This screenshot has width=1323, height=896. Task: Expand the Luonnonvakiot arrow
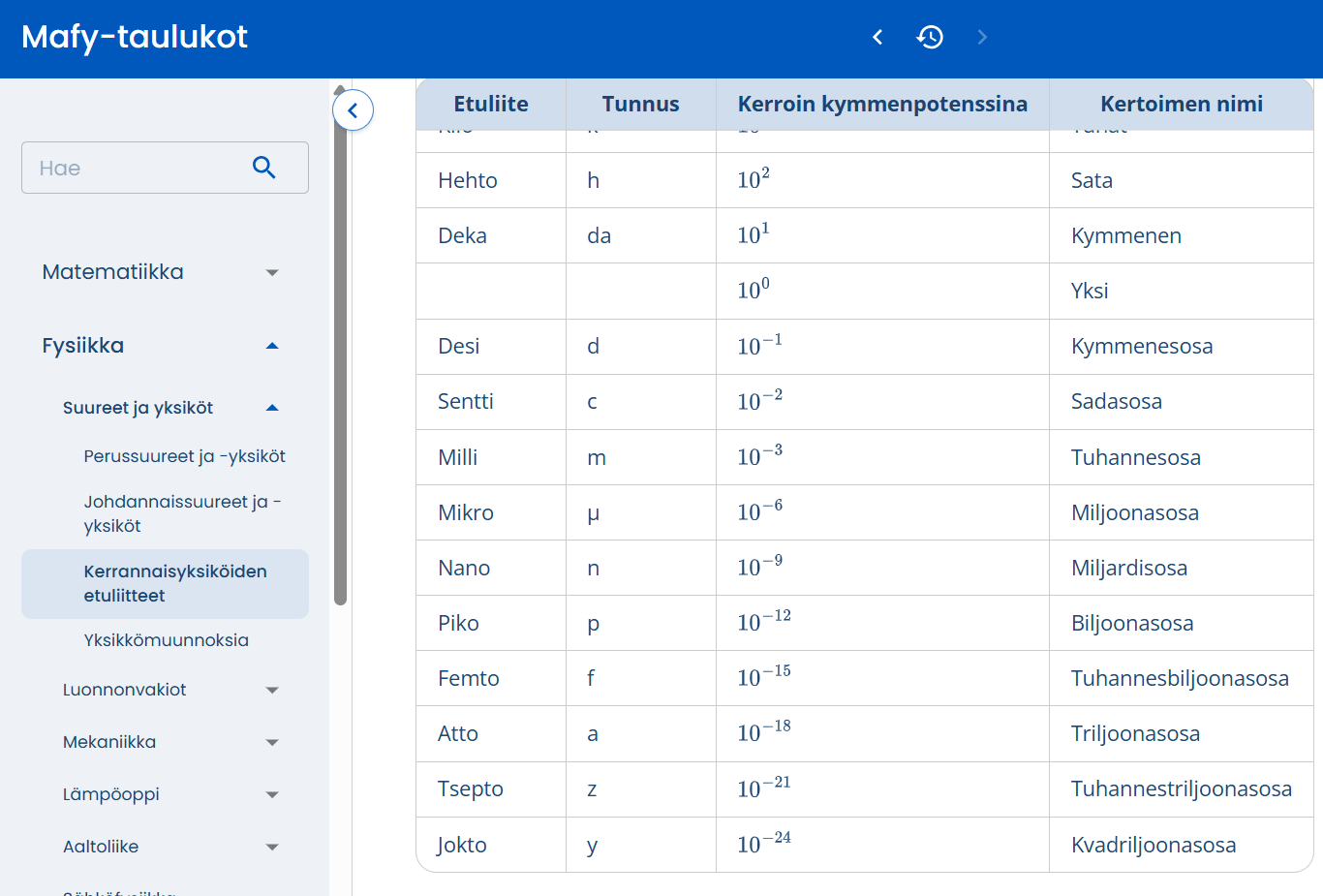(272, 690)
